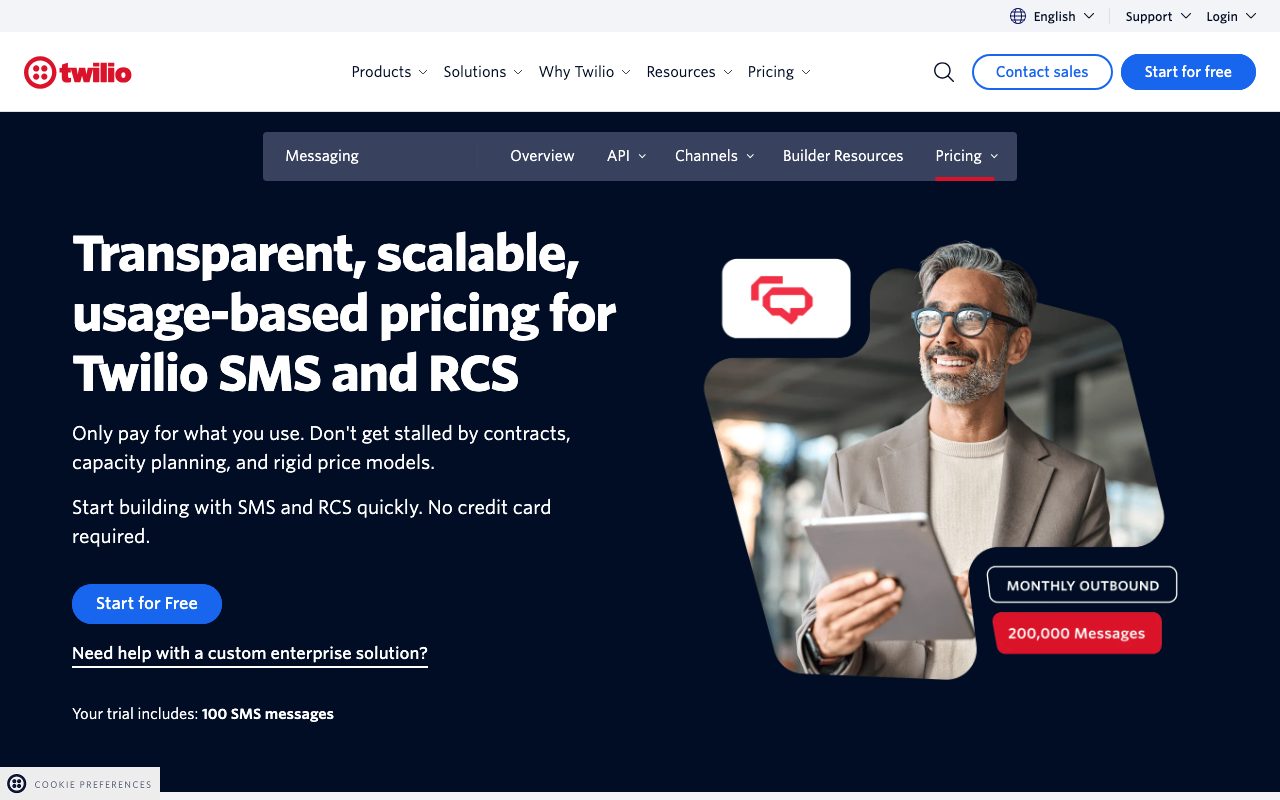This screenshot has width=1280, height=800.
Task: Expand the Channels submenu
Action: [x=714, y=156]
